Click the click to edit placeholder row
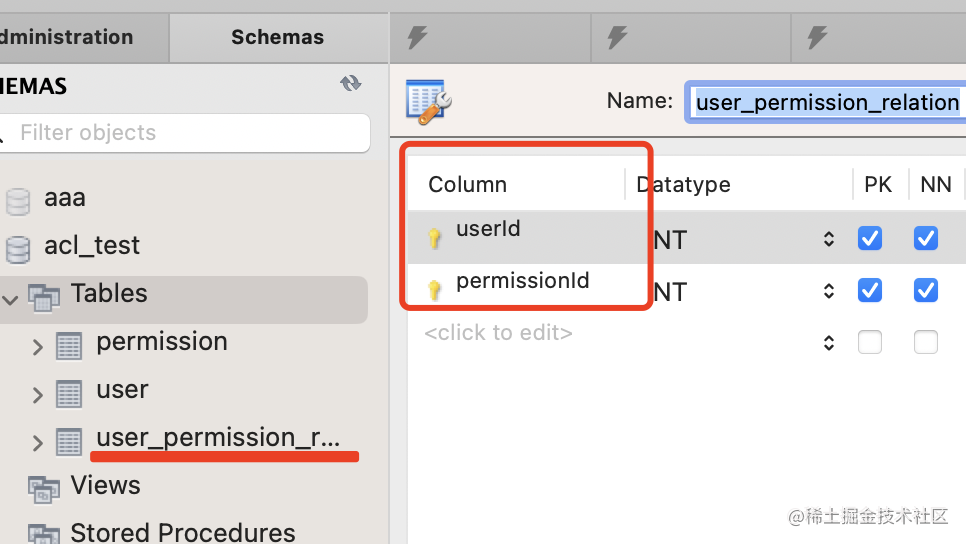Viewport: 966px width, 544px height. 498,333
